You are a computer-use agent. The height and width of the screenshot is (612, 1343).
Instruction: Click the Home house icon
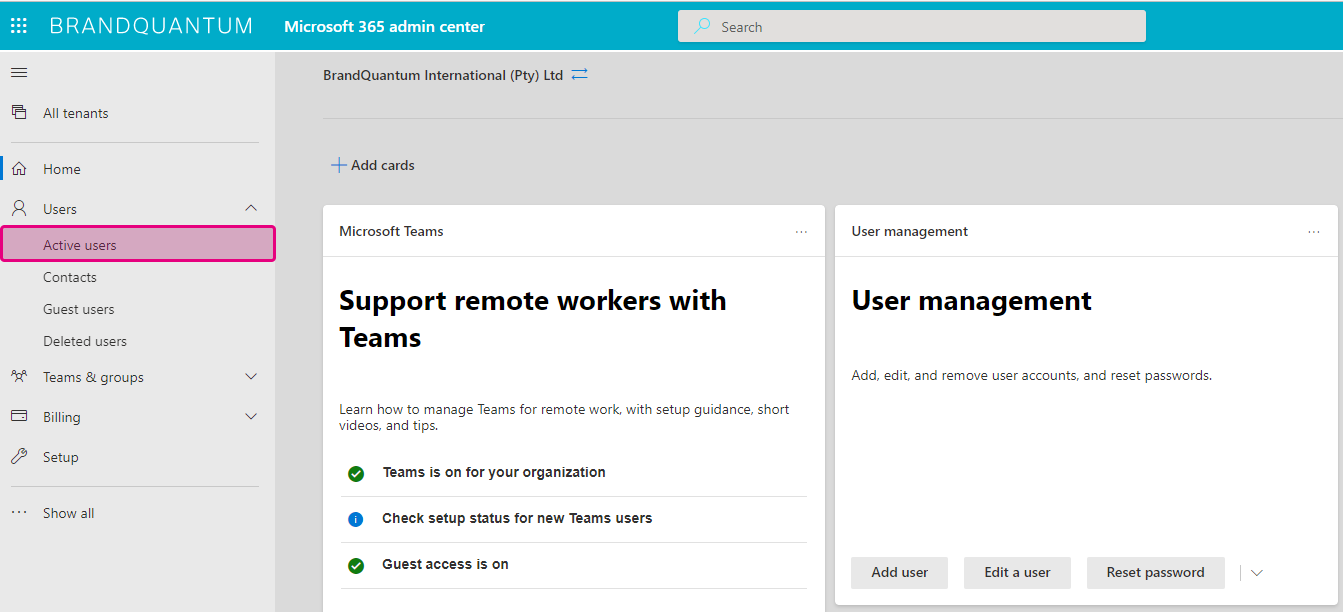19,169
